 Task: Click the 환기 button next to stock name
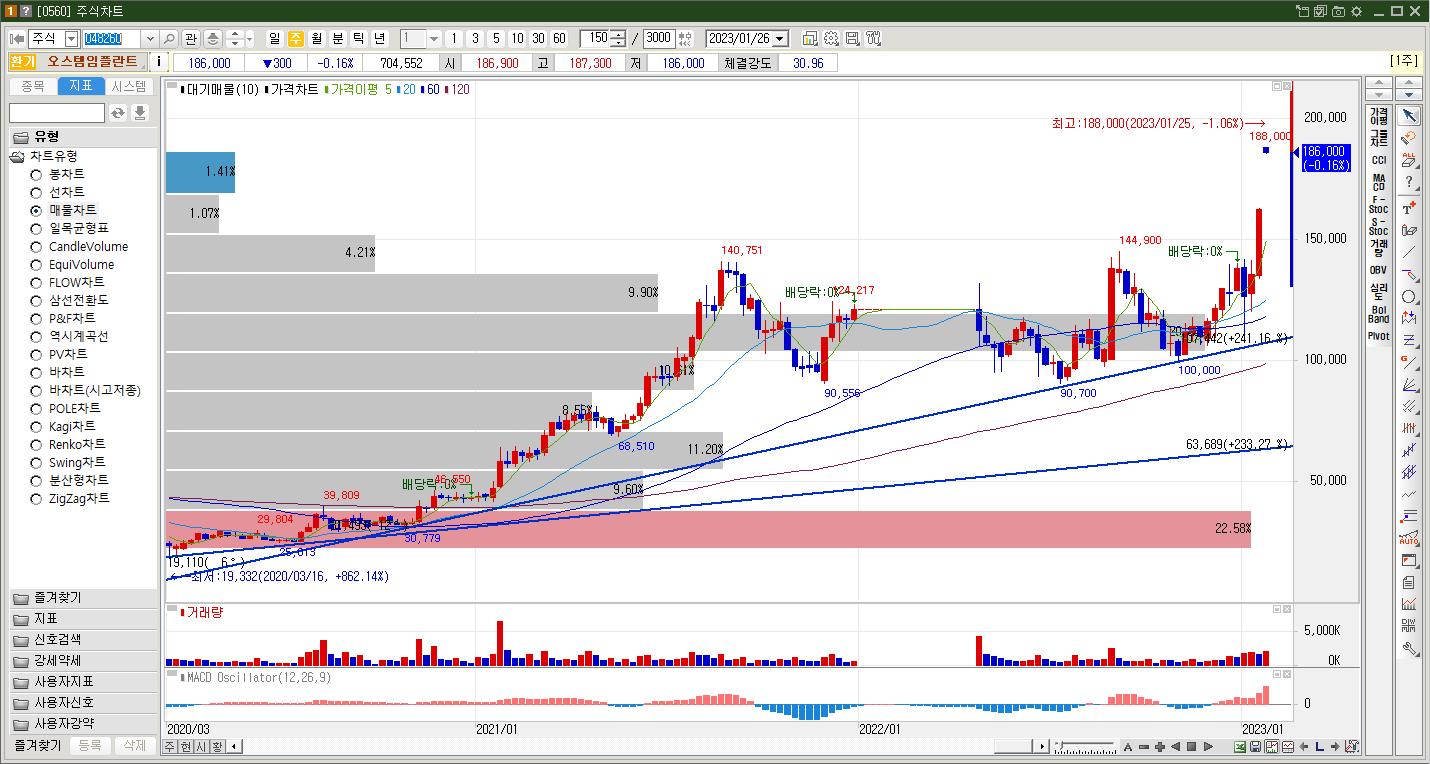[23, 62]
